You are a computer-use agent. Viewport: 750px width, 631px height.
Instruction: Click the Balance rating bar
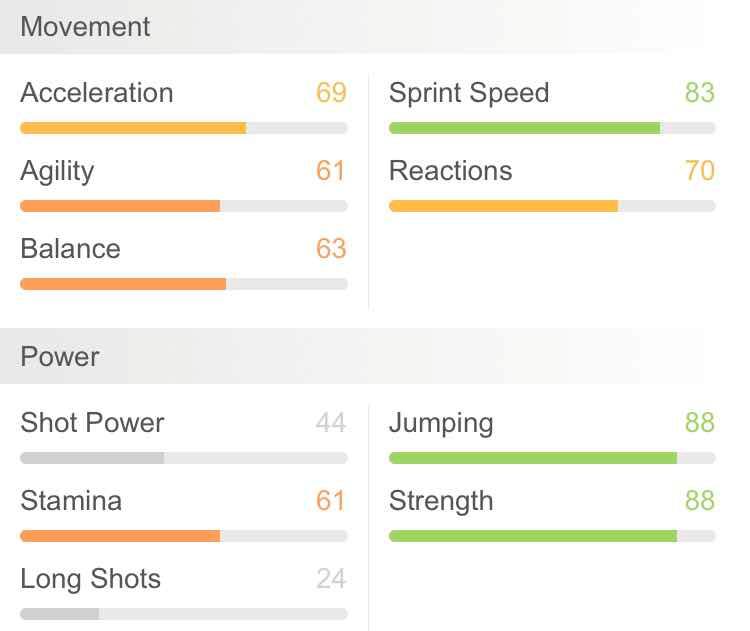tap(123, 284)
